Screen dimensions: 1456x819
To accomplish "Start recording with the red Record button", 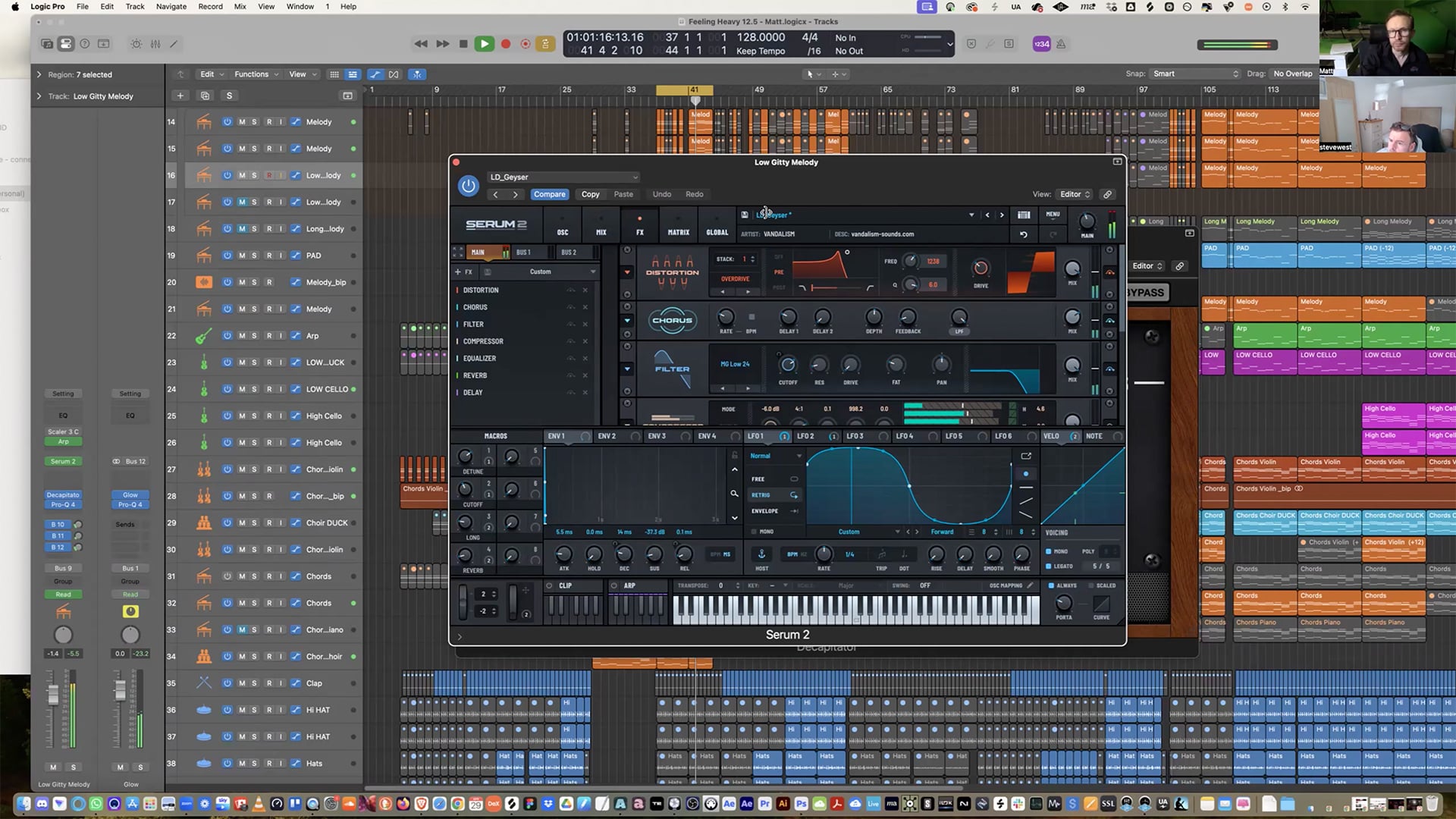I will point(506,44).
